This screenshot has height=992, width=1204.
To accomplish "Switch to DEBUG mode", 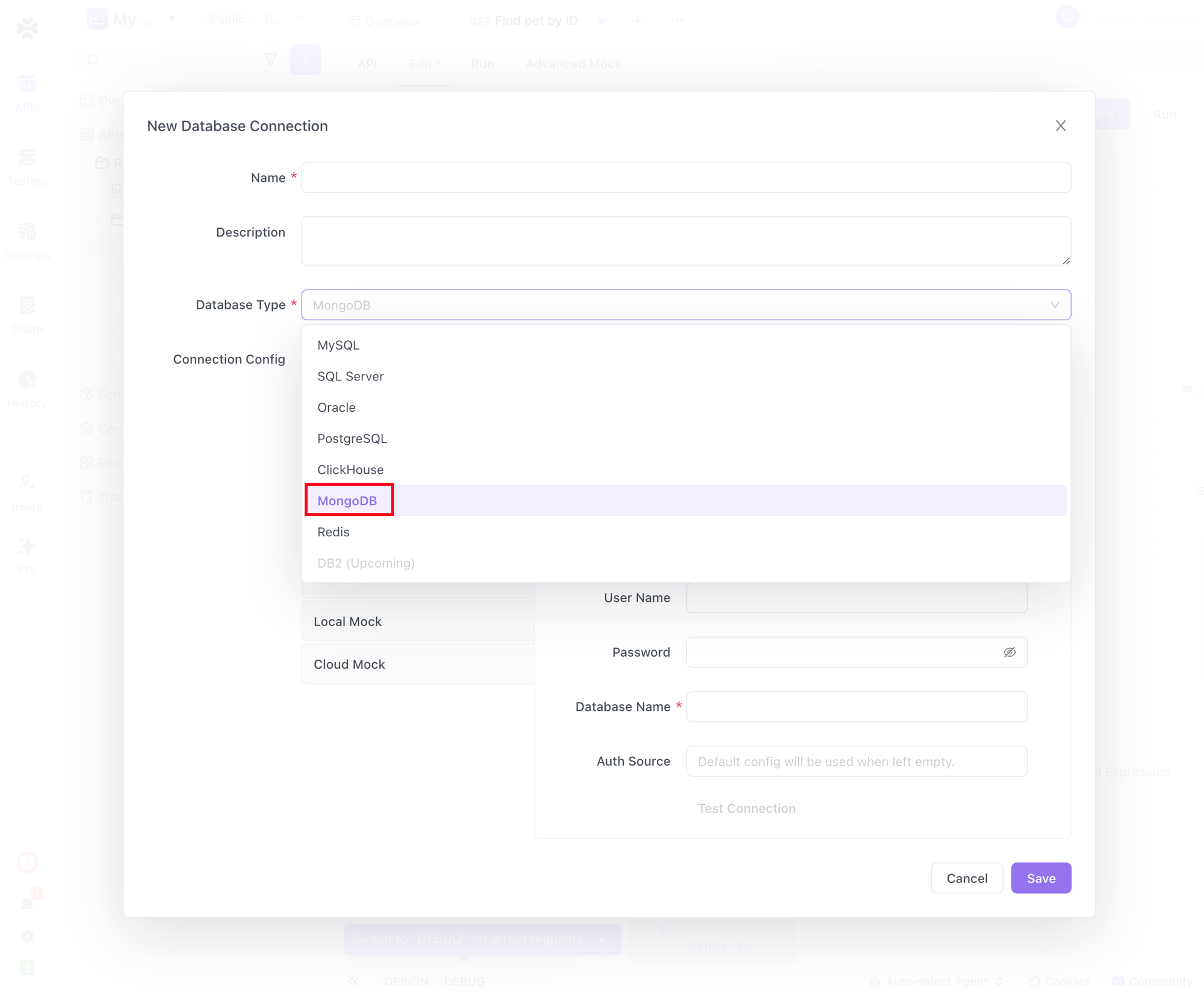I will point(464,981).
